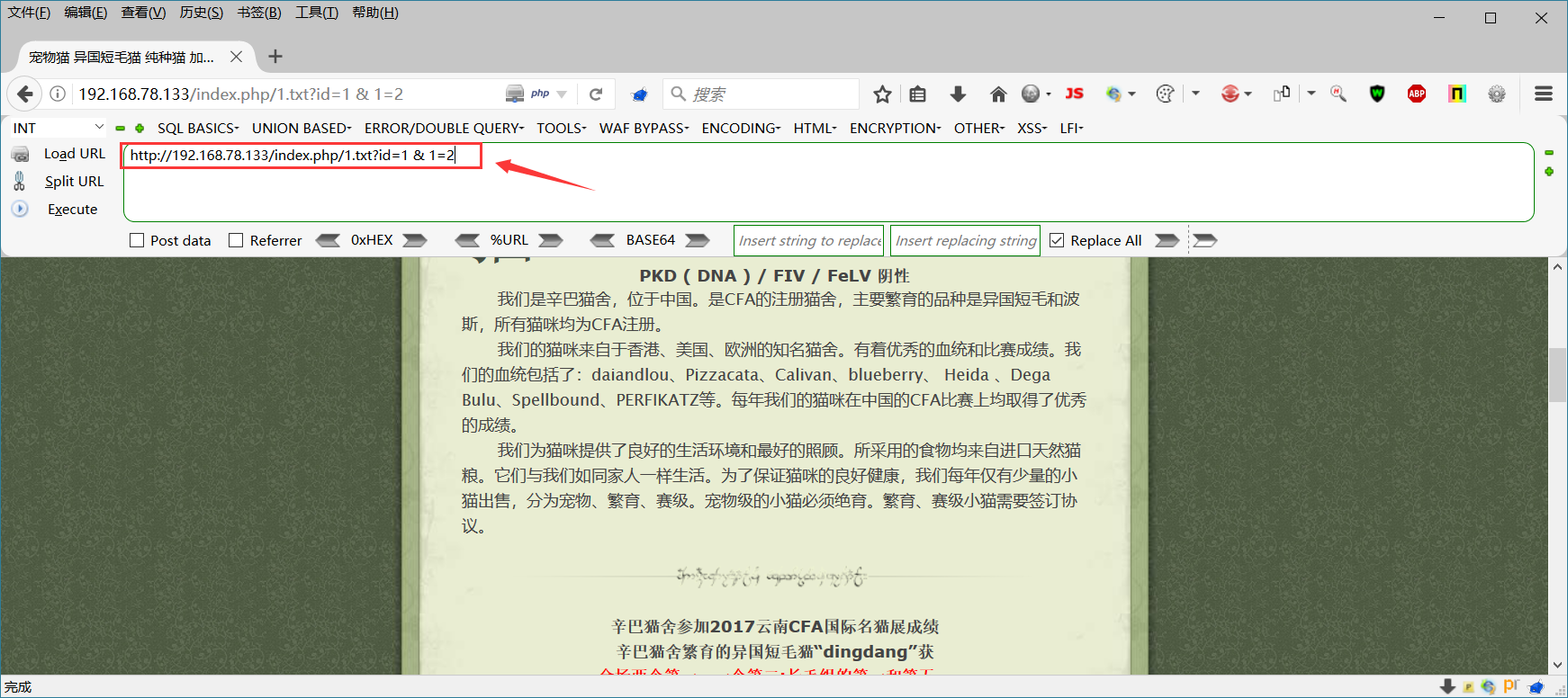
Task: Click the 0xHEX encode right arrow
Action: [415, 240]
